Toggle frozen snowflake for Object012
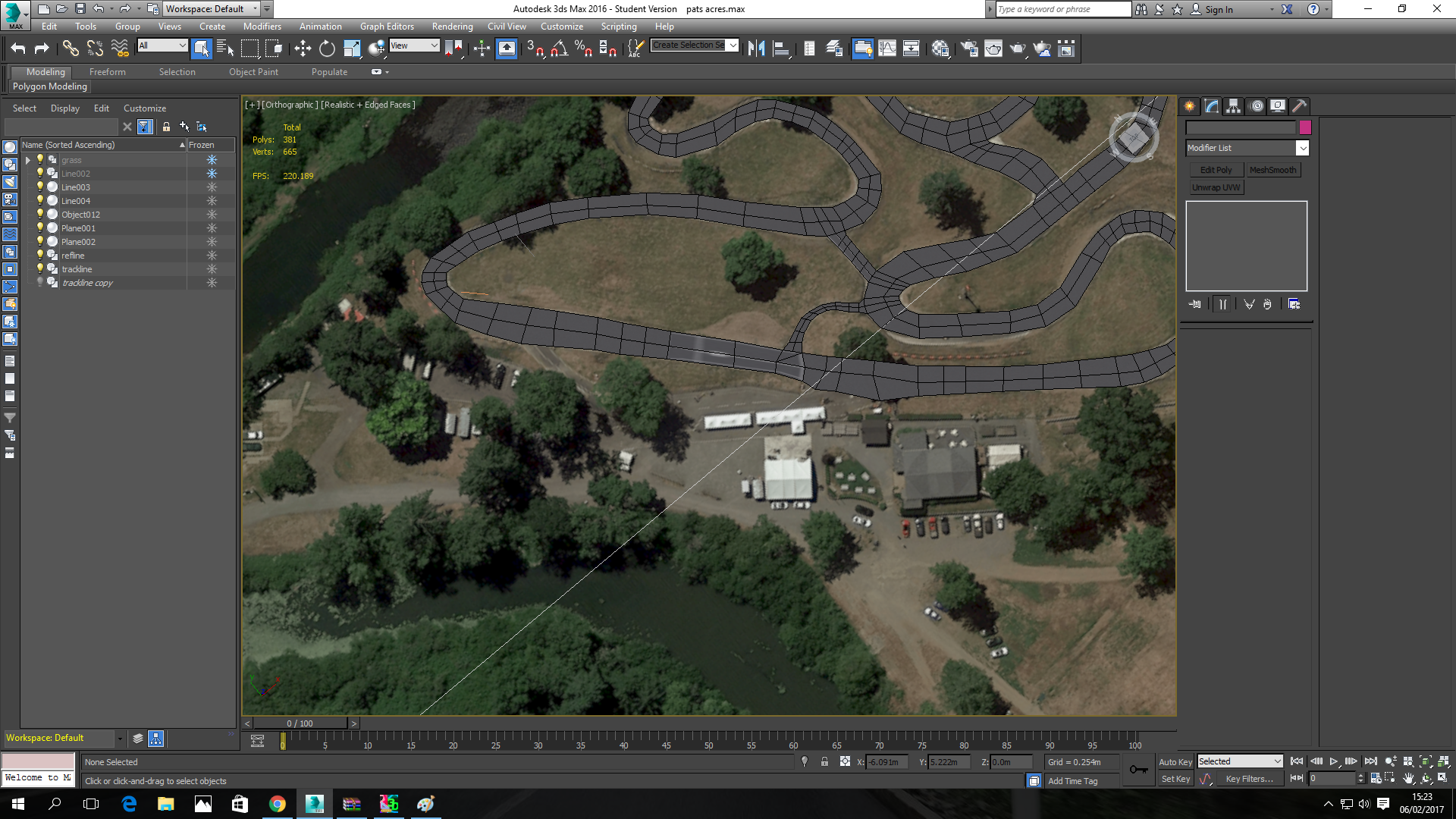 point(212,215)
